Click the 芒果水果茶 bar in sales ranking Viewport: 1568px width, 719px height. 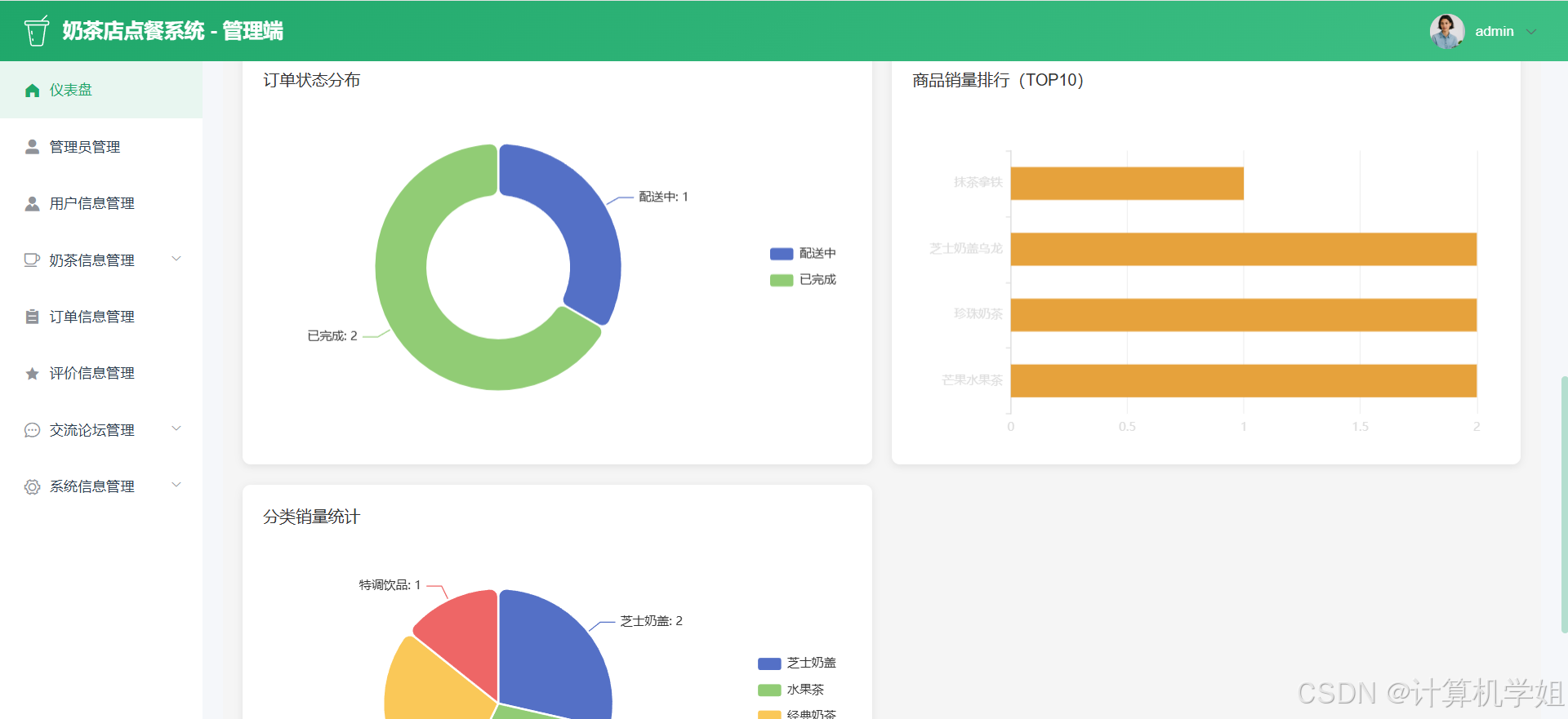(1244, 381)
